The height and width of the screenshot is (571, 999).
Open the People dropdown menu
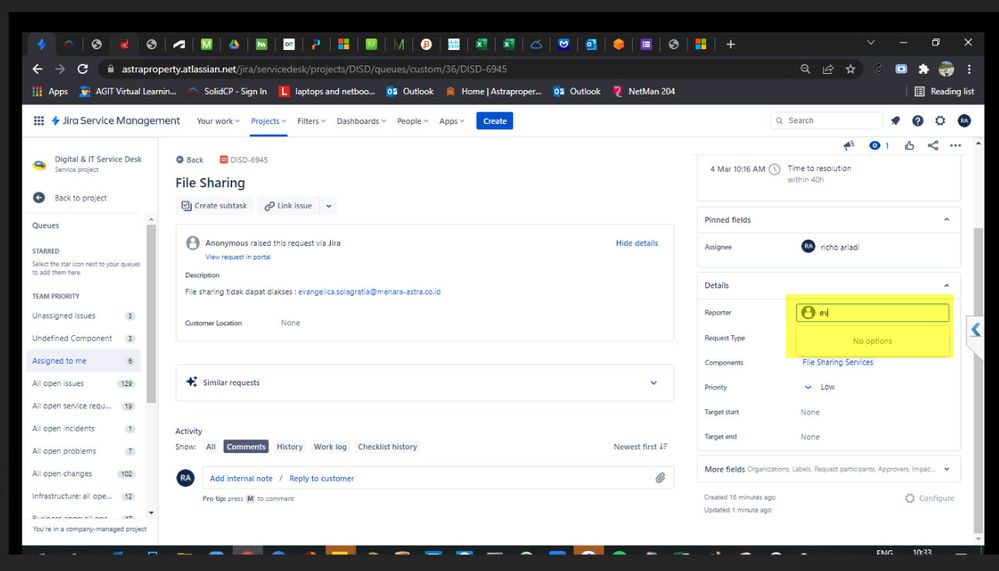coord(412,121)
